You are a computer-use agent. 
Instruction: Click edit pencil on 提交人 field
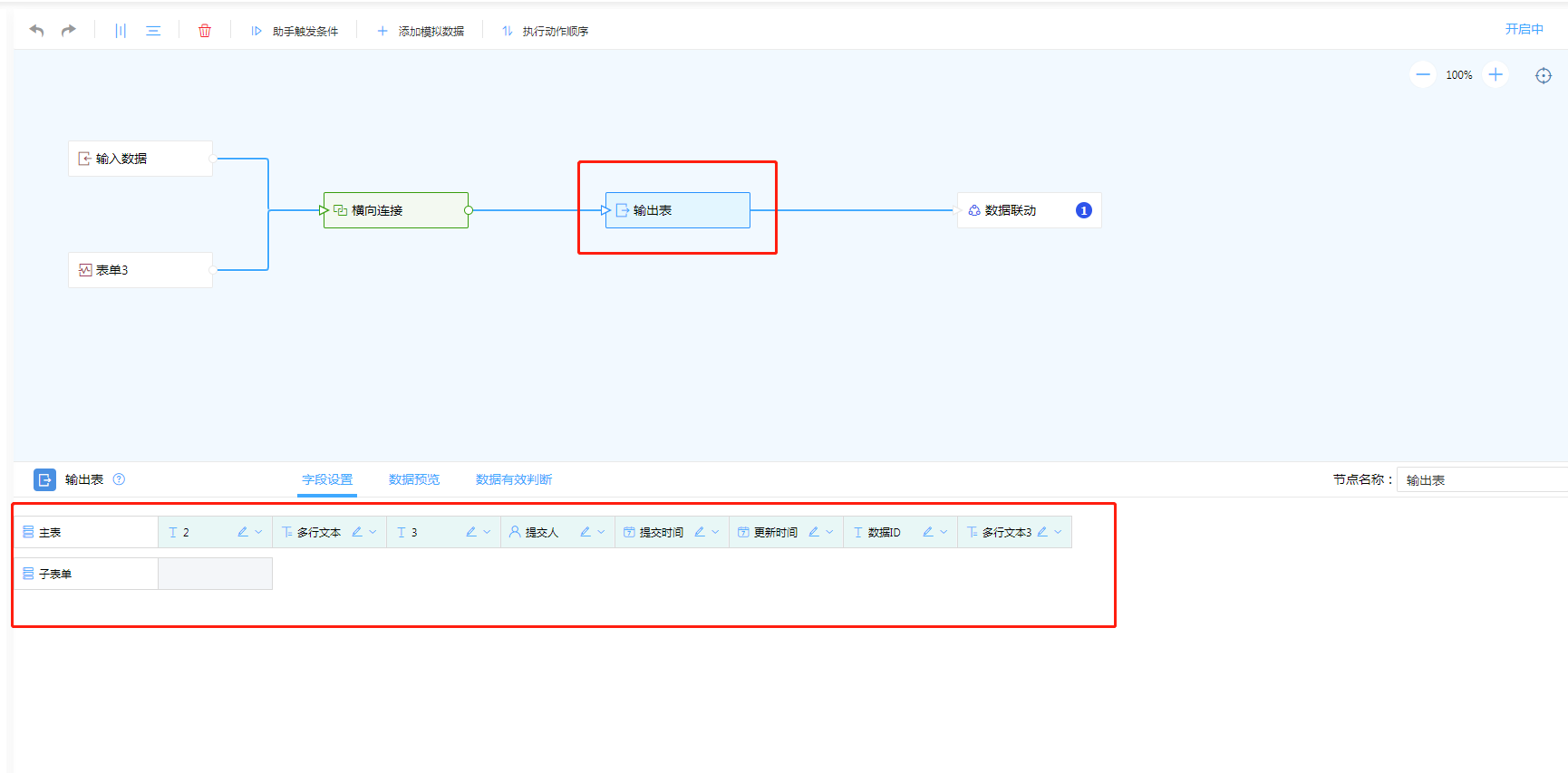click(x=585, y=532)
